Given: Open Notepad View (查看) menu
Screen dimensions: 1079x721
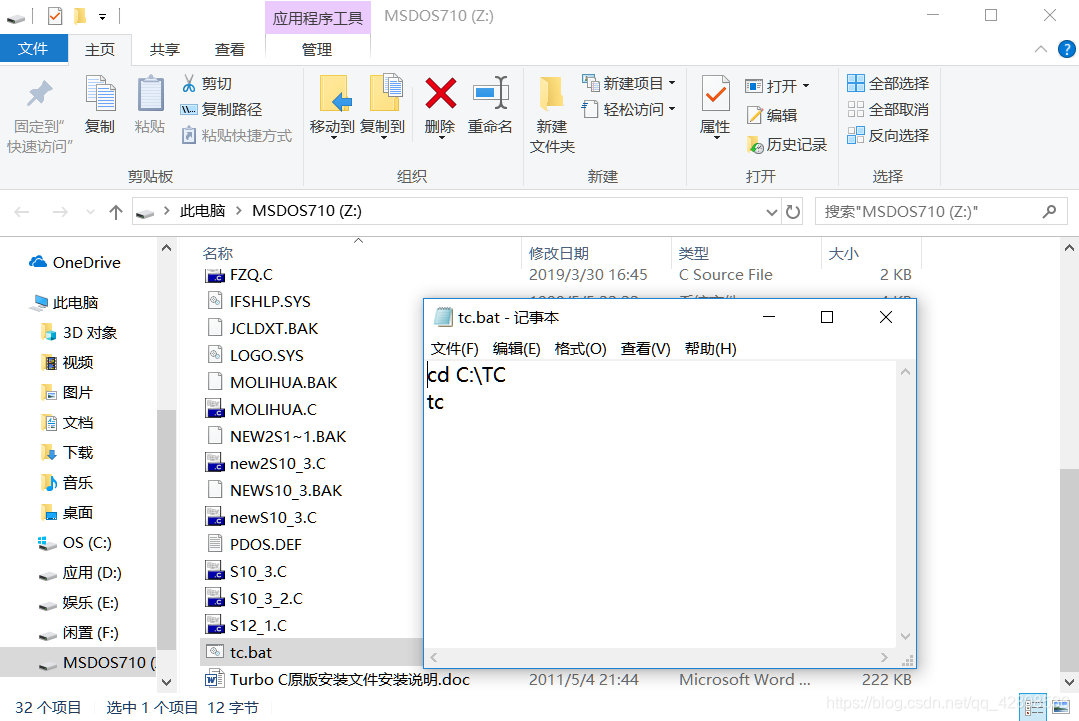Looking at the screenshot, I should coord(645,349).
